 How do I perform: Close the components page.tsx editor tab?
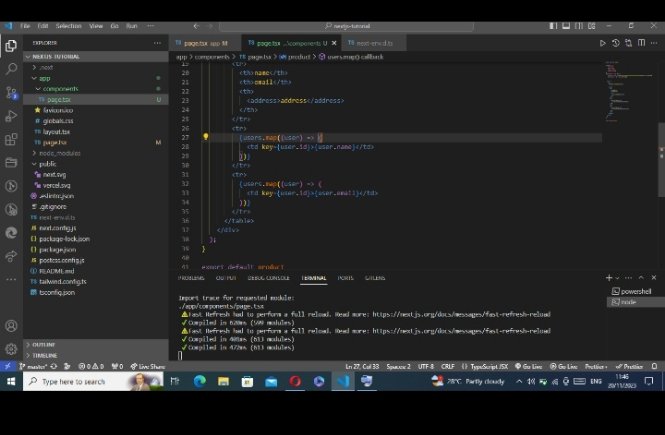(x=334, y=43)
